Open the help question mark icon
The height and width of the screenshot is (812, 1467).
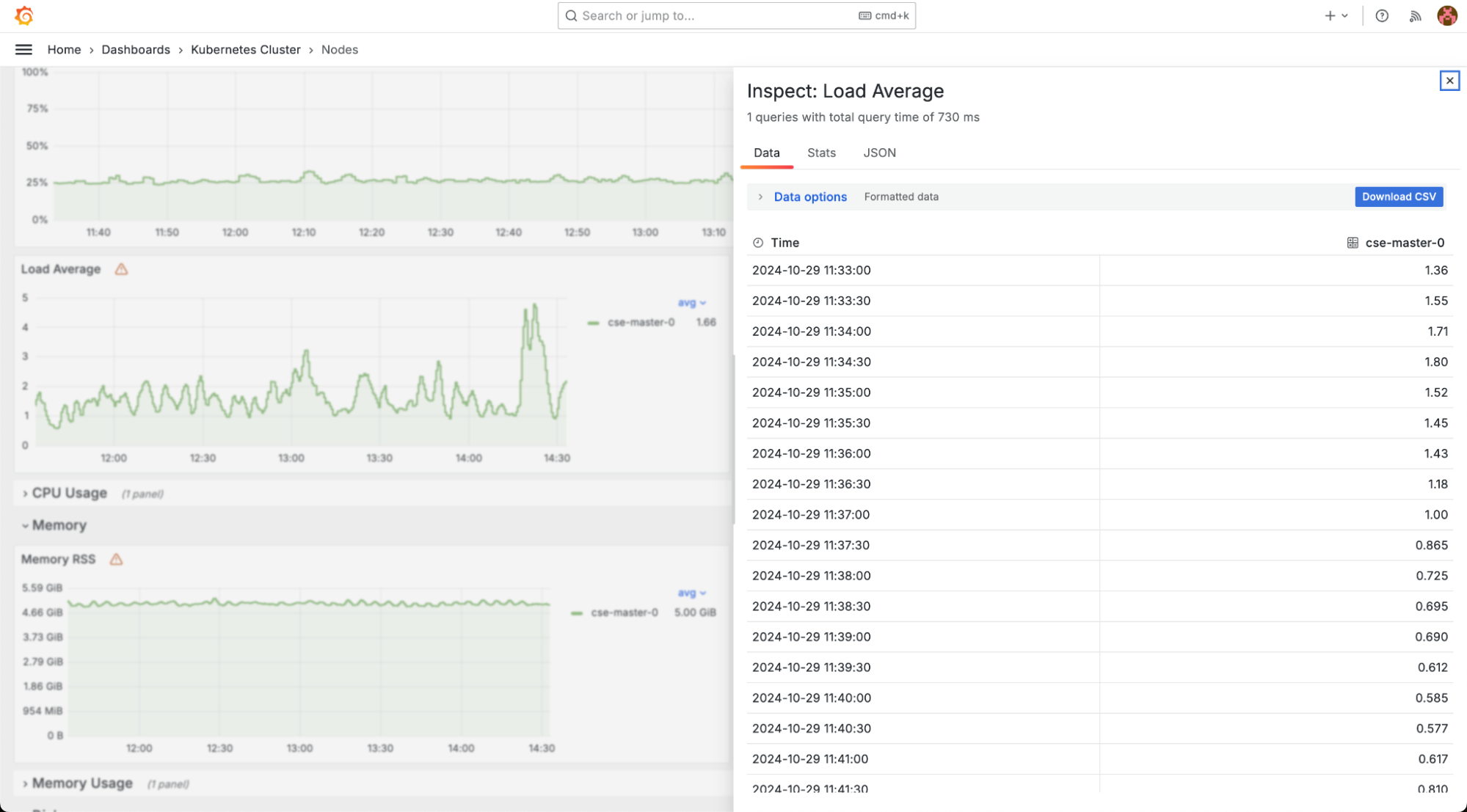1382,15
